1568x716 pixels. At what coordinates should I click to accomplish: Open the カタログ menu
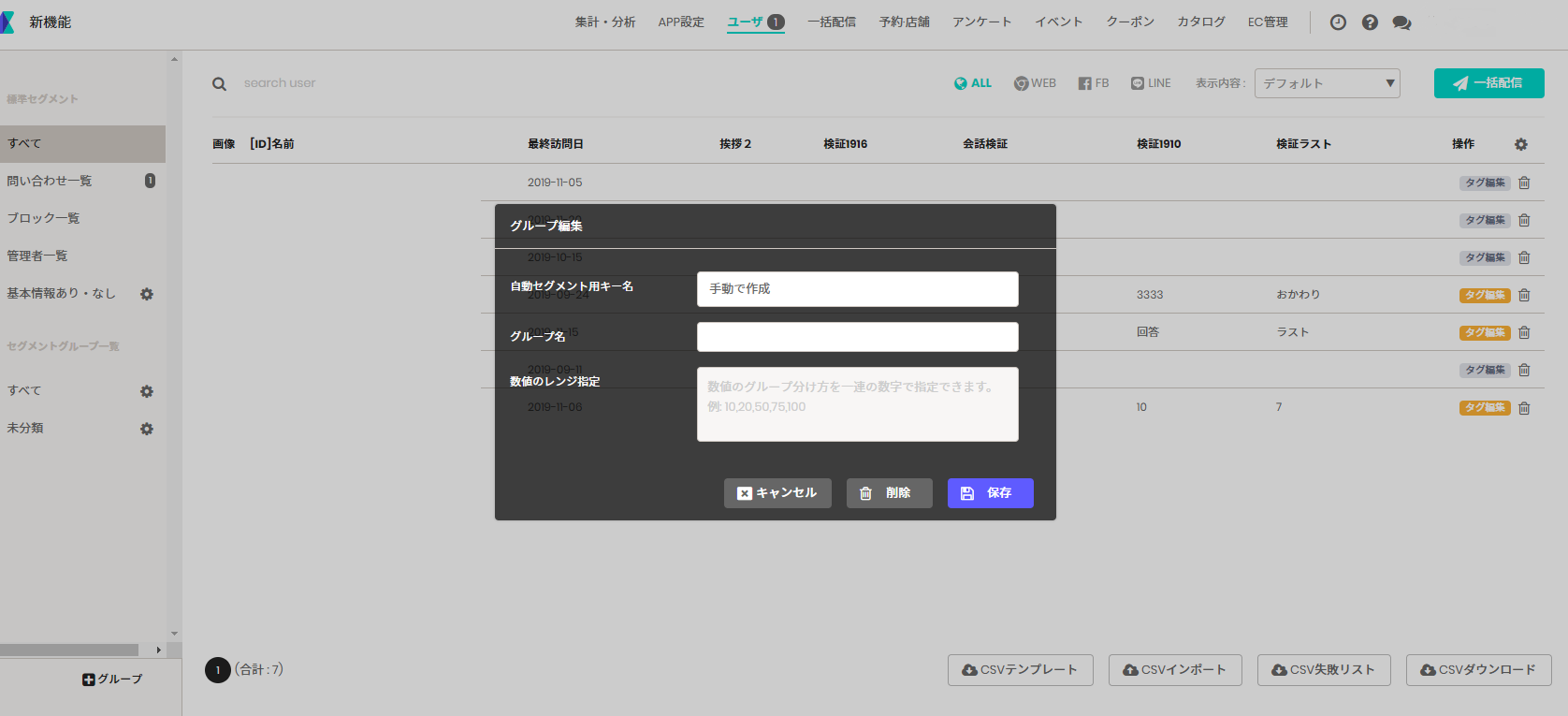click(x=1201, y=22)
